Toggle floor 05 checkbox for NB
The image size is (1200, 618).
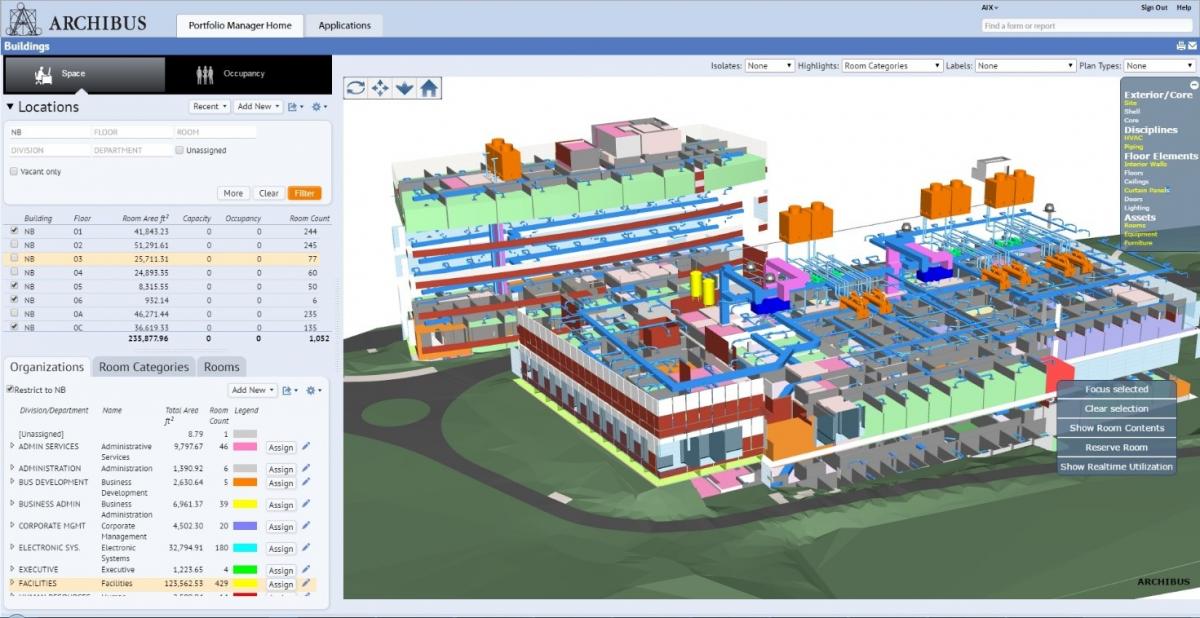coord(14,285)
